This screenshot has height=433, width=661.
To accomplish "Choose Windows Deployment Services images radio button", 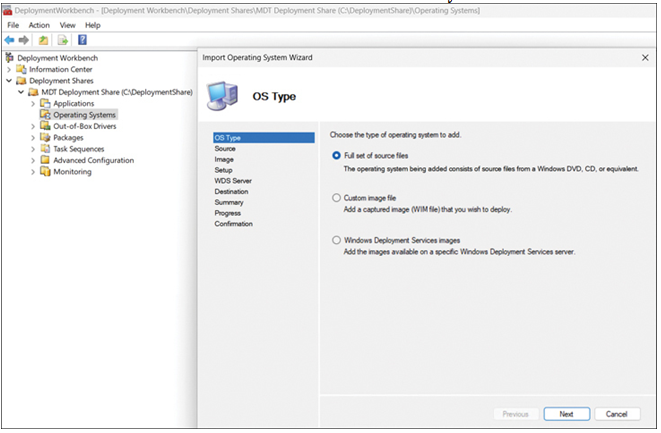I will tap(336, 240).
